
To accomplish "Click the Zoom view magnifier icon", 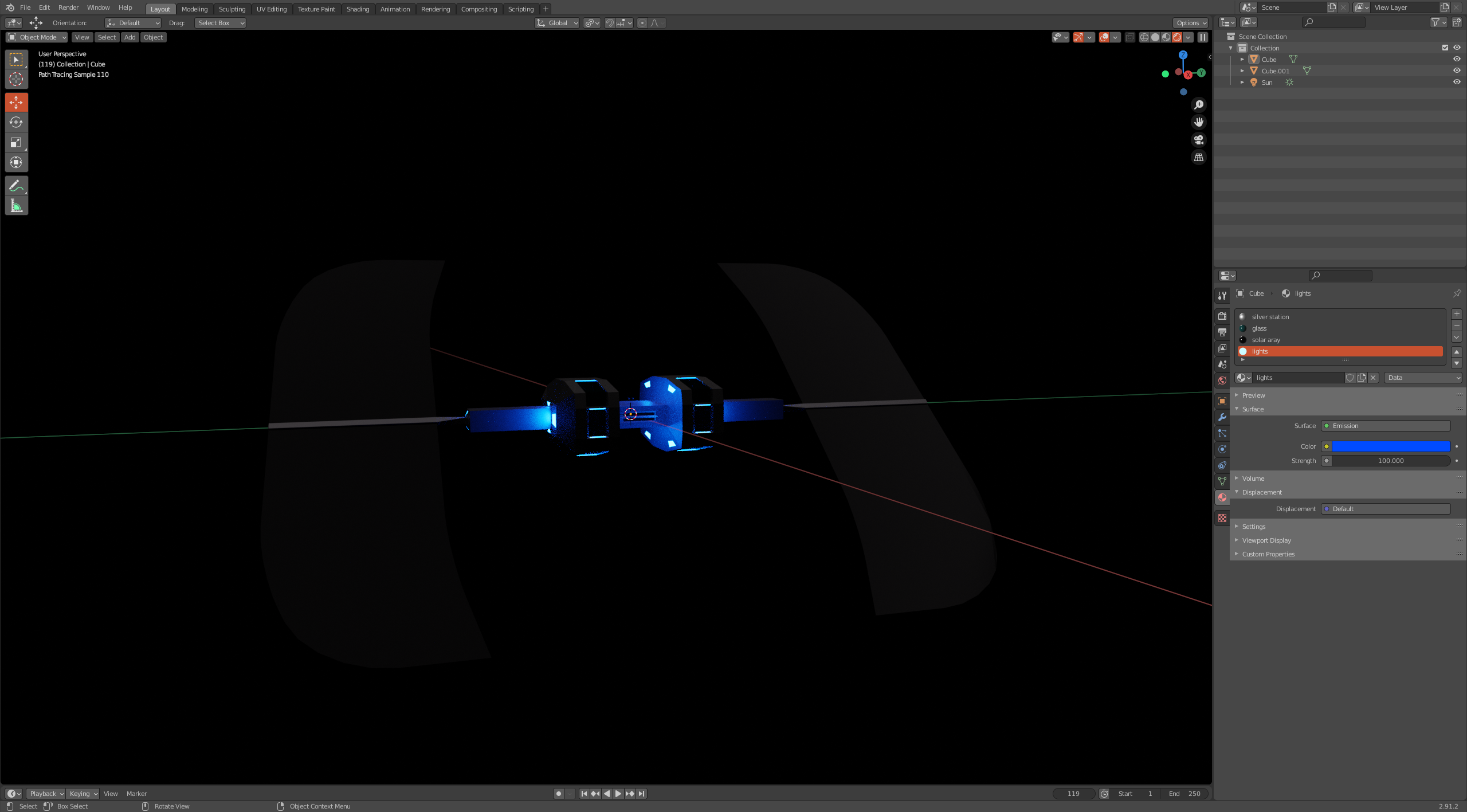I will pos(1198,105).
